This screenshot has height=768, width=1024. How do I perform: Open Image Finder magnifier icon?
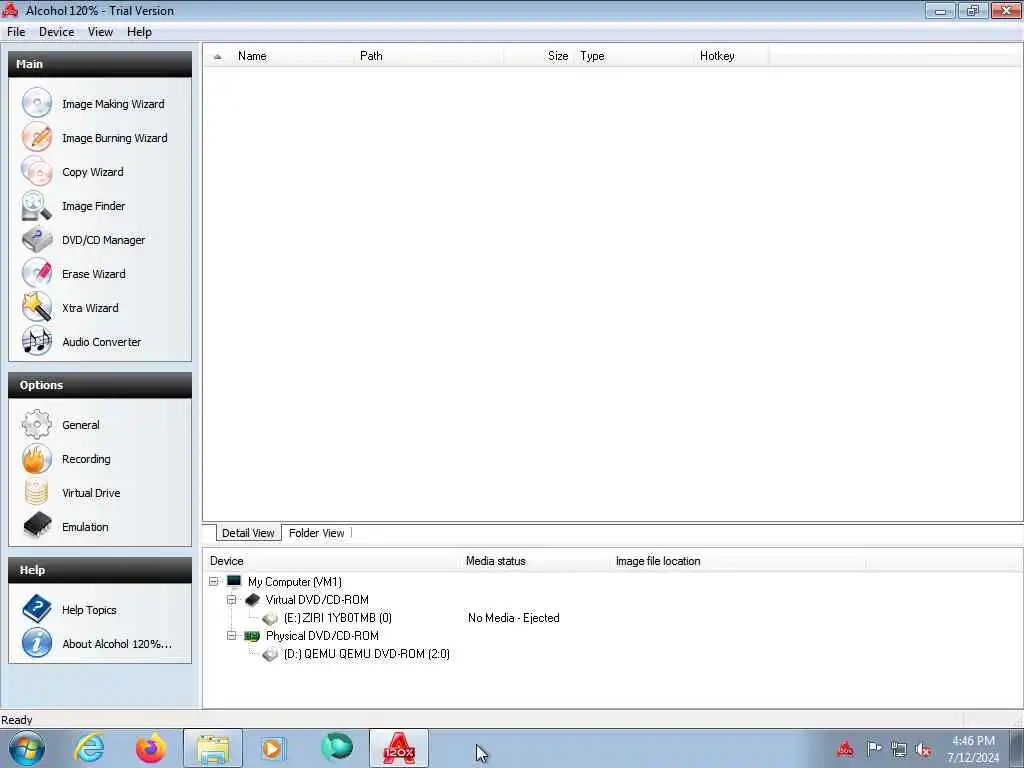(x=37, y=205)
